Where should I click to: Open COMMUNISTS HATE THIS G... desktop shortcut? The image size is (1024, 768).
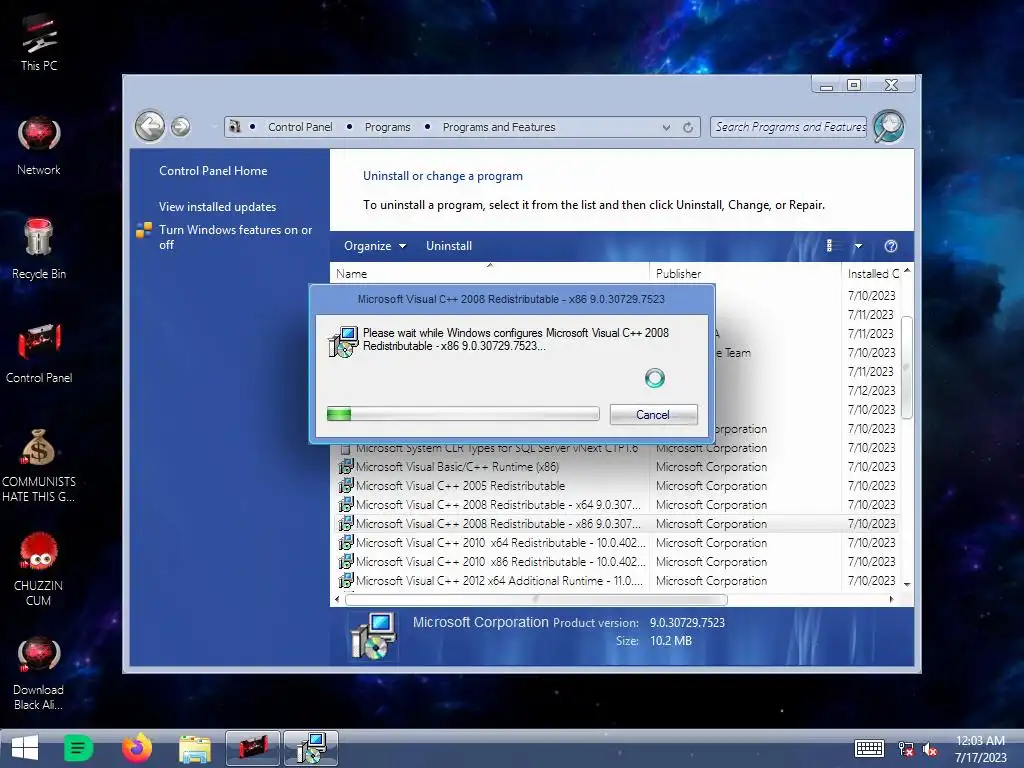click(39, 465)
